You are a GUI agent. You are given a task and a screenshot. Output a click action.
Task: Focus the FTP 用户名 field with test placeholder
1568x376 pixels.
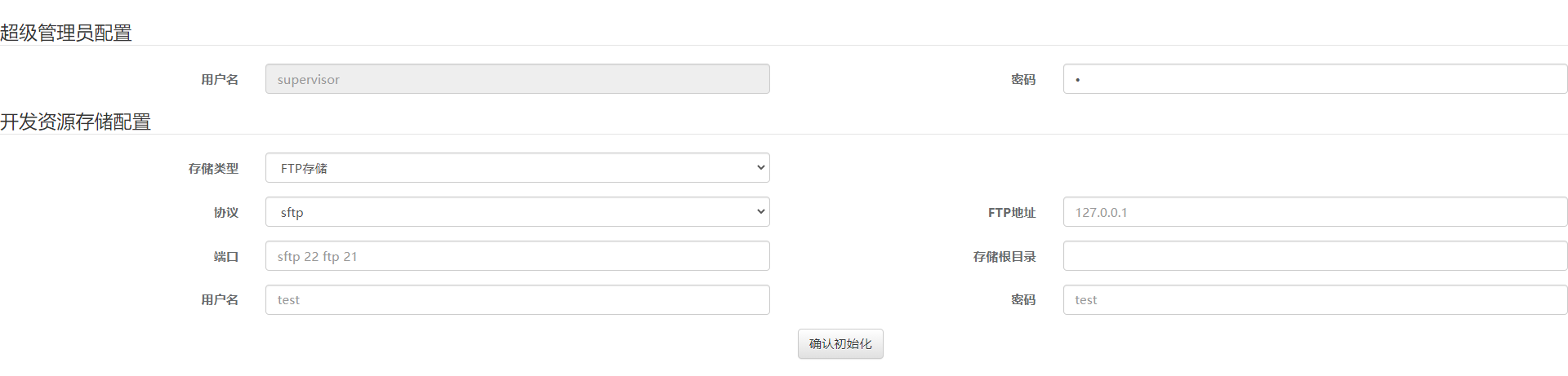click(x=518, y=300)
